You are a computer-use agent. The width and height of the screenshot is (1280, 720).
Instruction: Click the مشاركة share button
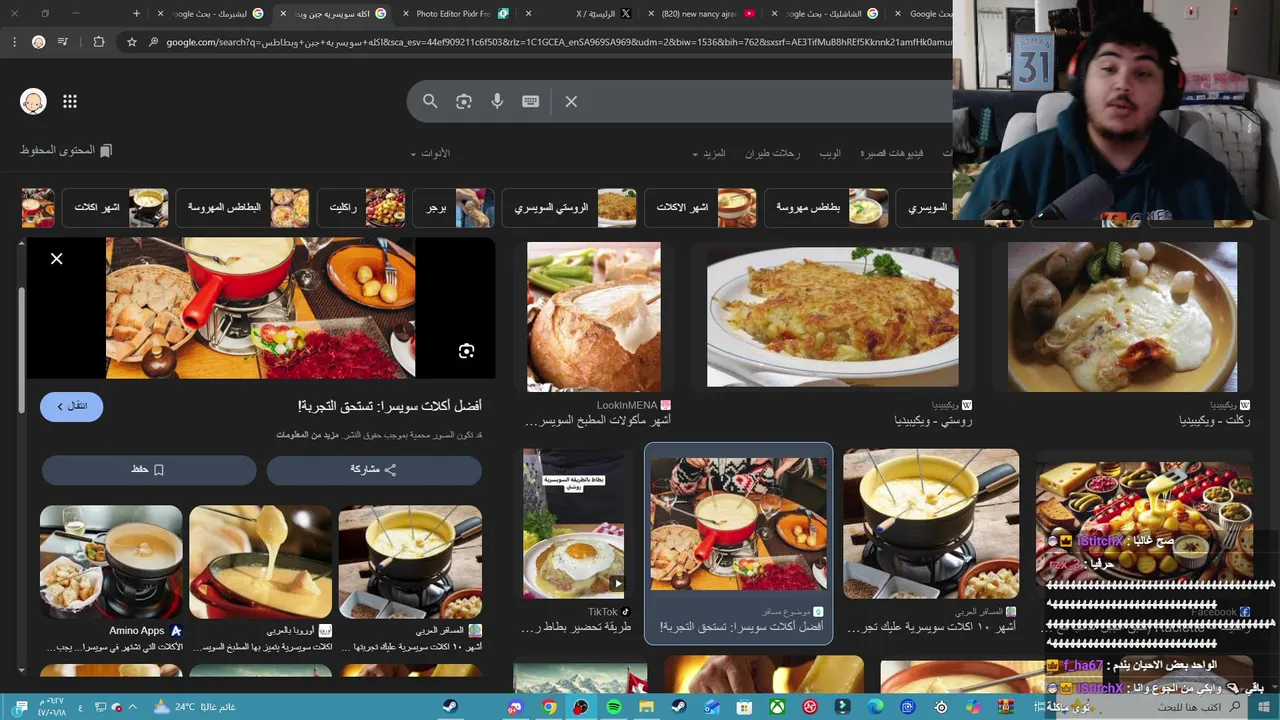click(374, 469)
